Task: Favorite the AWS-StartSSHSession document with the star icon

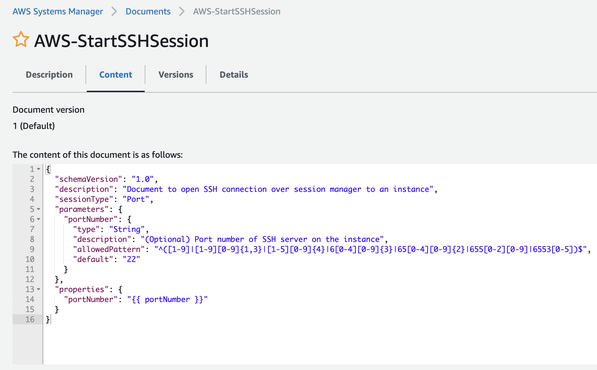Action: point(21,40)
